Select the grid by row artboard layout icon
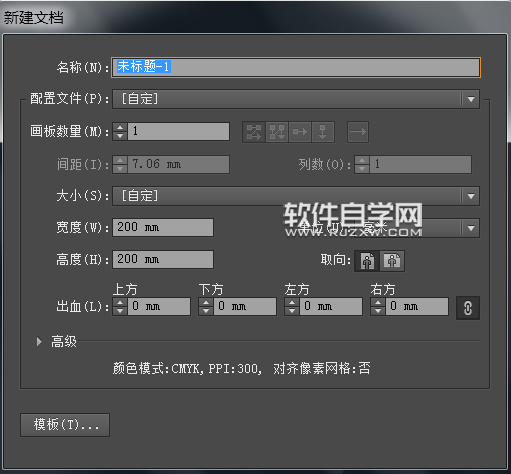 [254, 132]
